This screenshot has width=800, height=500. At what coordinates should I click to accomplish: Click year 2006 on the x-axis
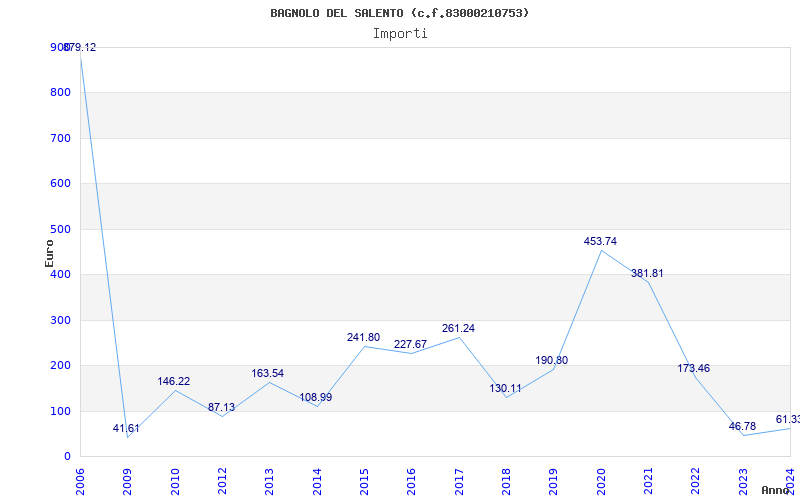point(80,481)
